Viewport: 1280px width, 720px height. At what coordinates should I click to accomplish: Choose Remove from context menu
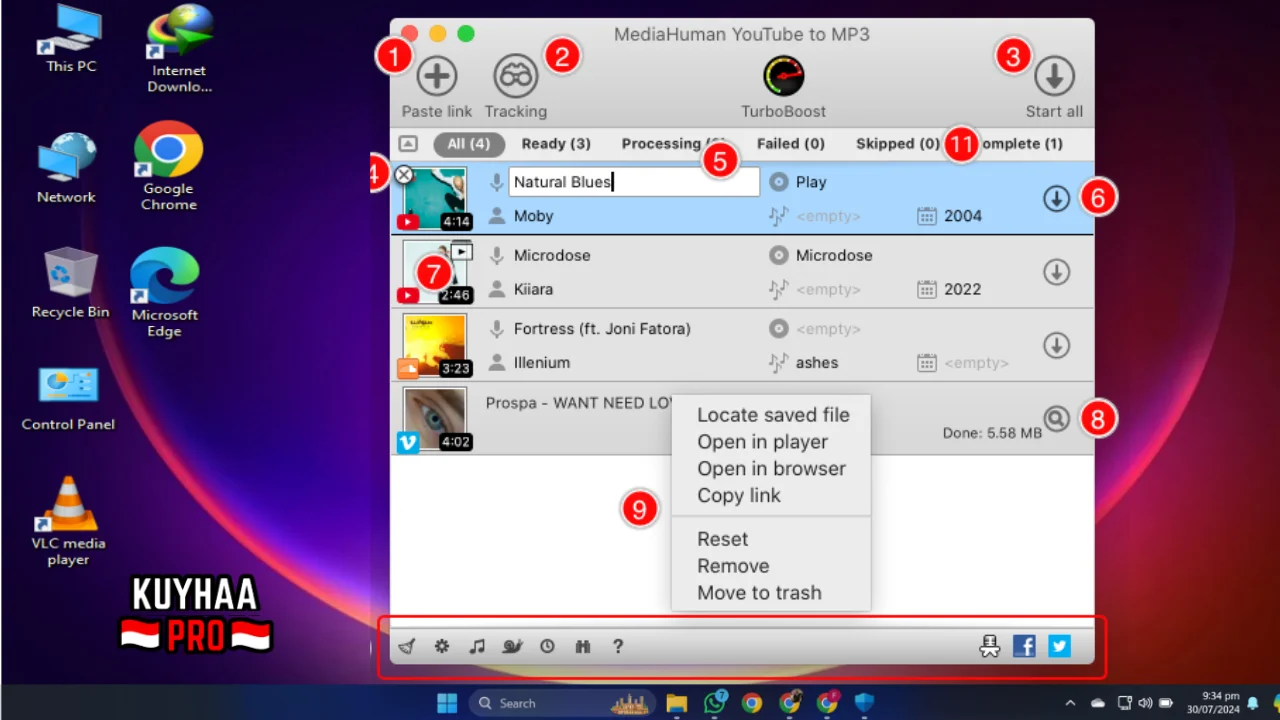tap(733, 566)
